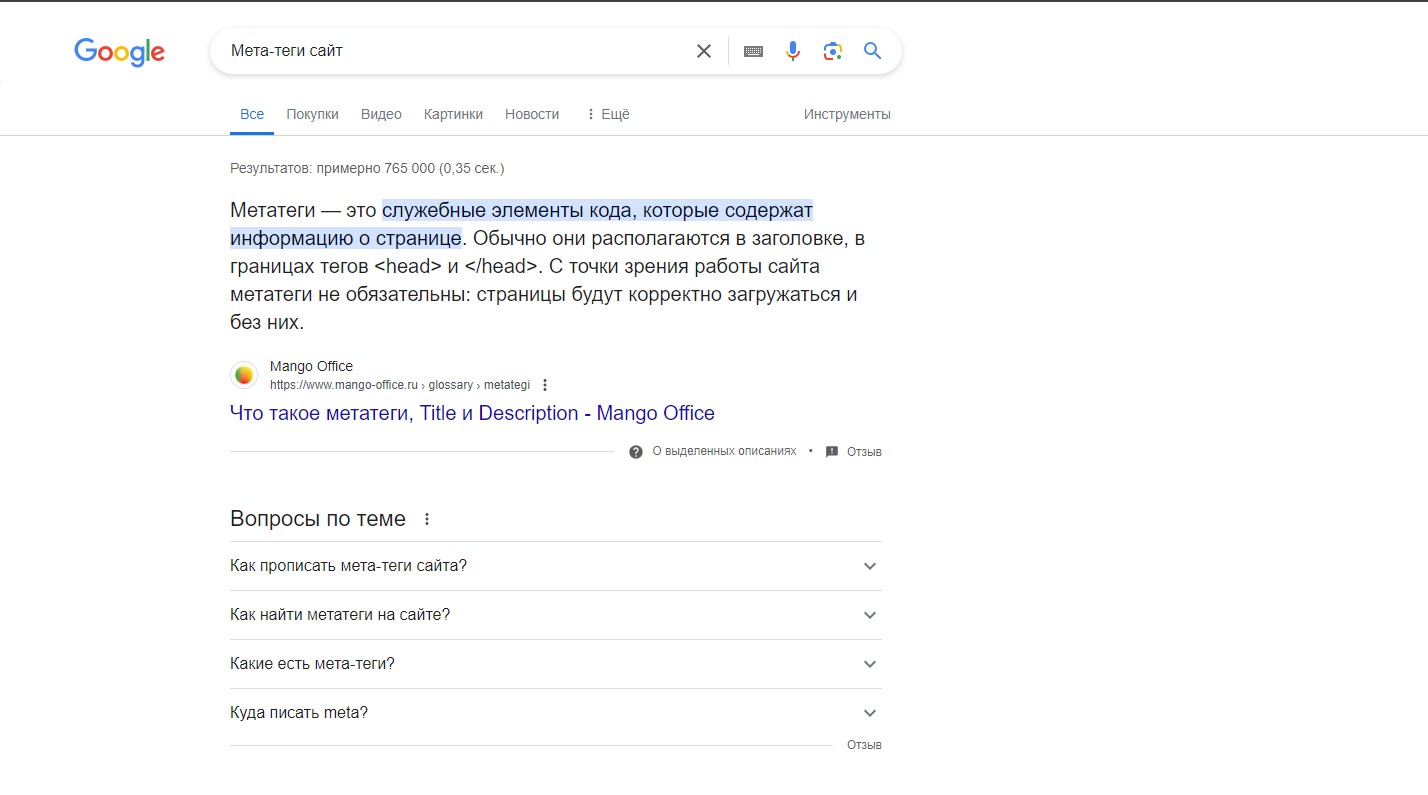The height and width of the screenshot is (795, 1428).
Task: Switch to the Видео tab
Action: click(381, 114)
